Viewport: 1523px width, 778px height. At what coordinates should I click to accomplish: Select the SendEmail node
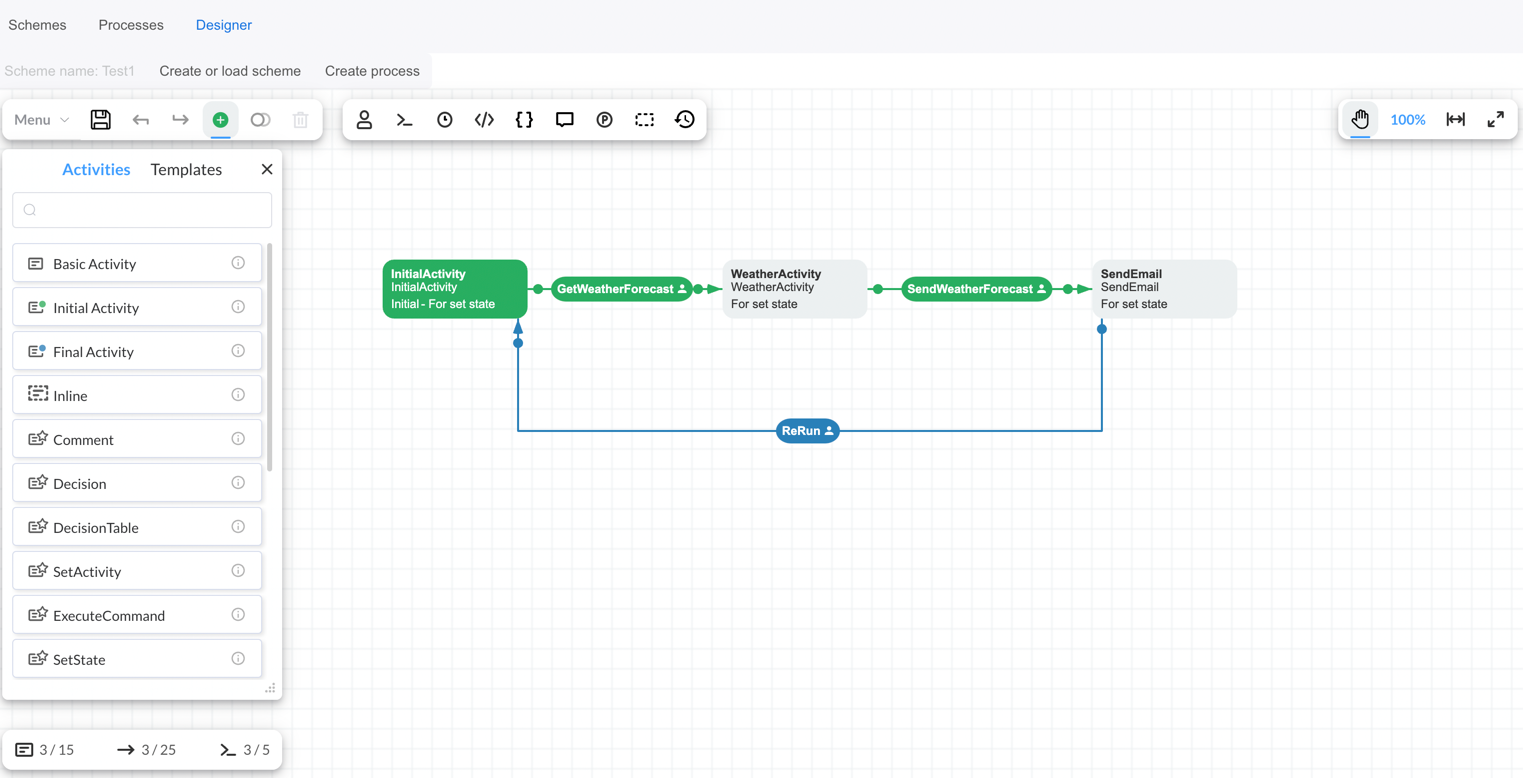tap(1165, 289)
